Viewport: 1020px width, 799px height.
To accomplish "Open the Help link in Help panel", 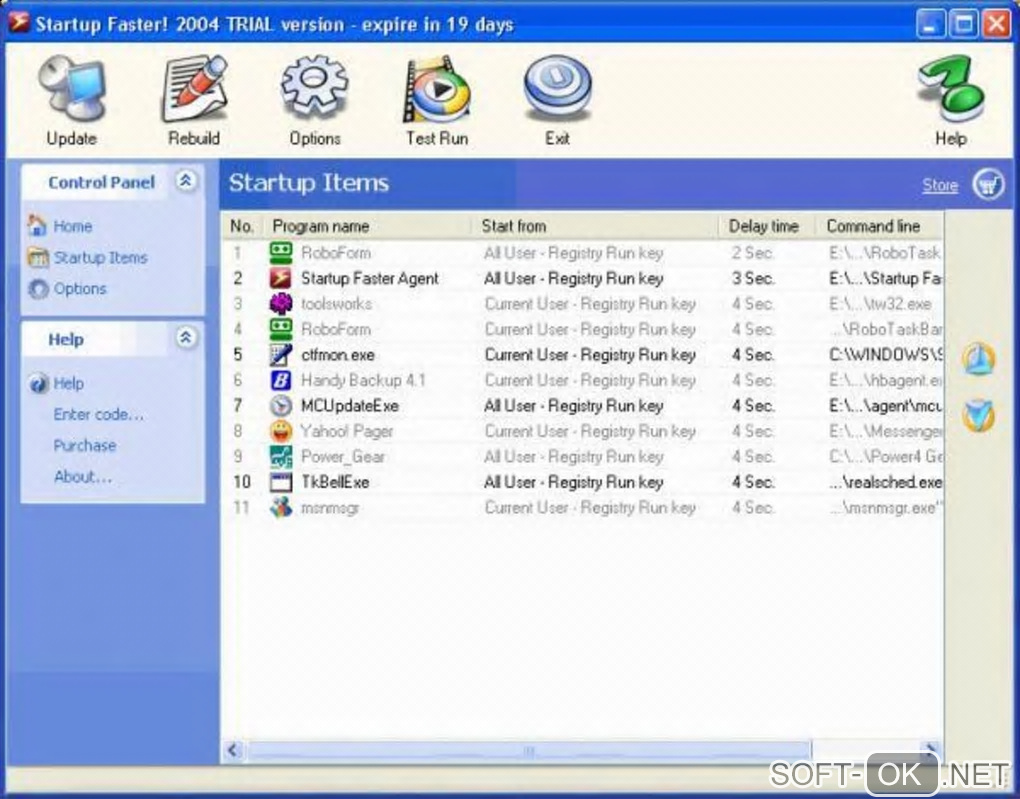I will click(x=68, y=383).
